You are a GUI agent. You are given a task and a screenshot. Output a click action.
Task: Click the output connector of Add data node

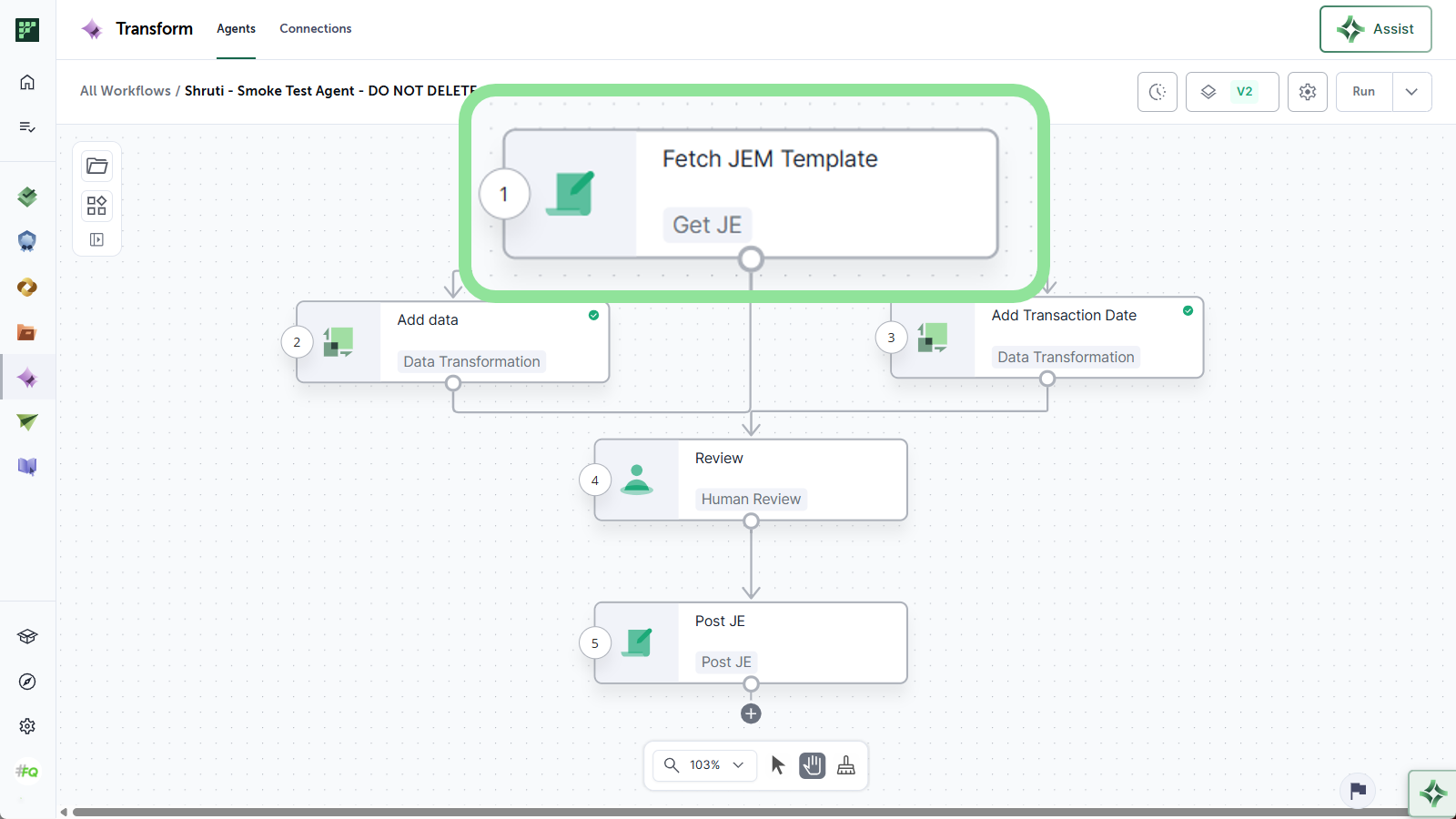(453, 383)
